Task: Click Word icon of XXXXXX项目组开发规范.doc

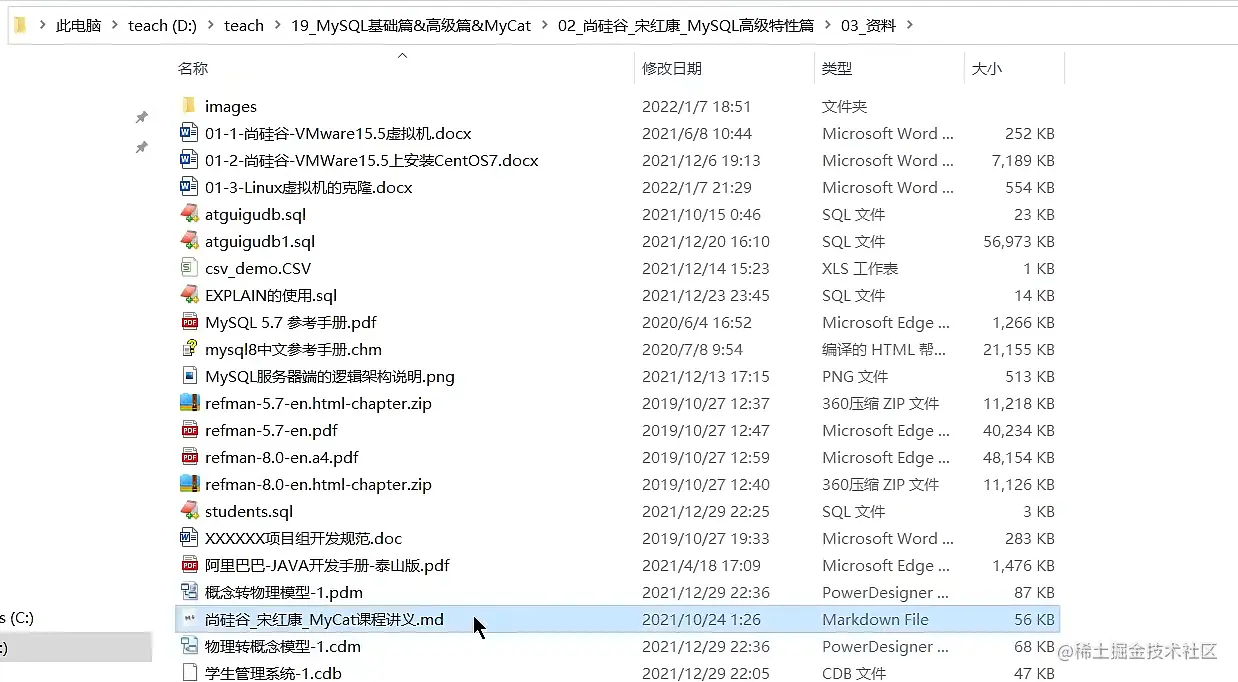Action: 190,538
